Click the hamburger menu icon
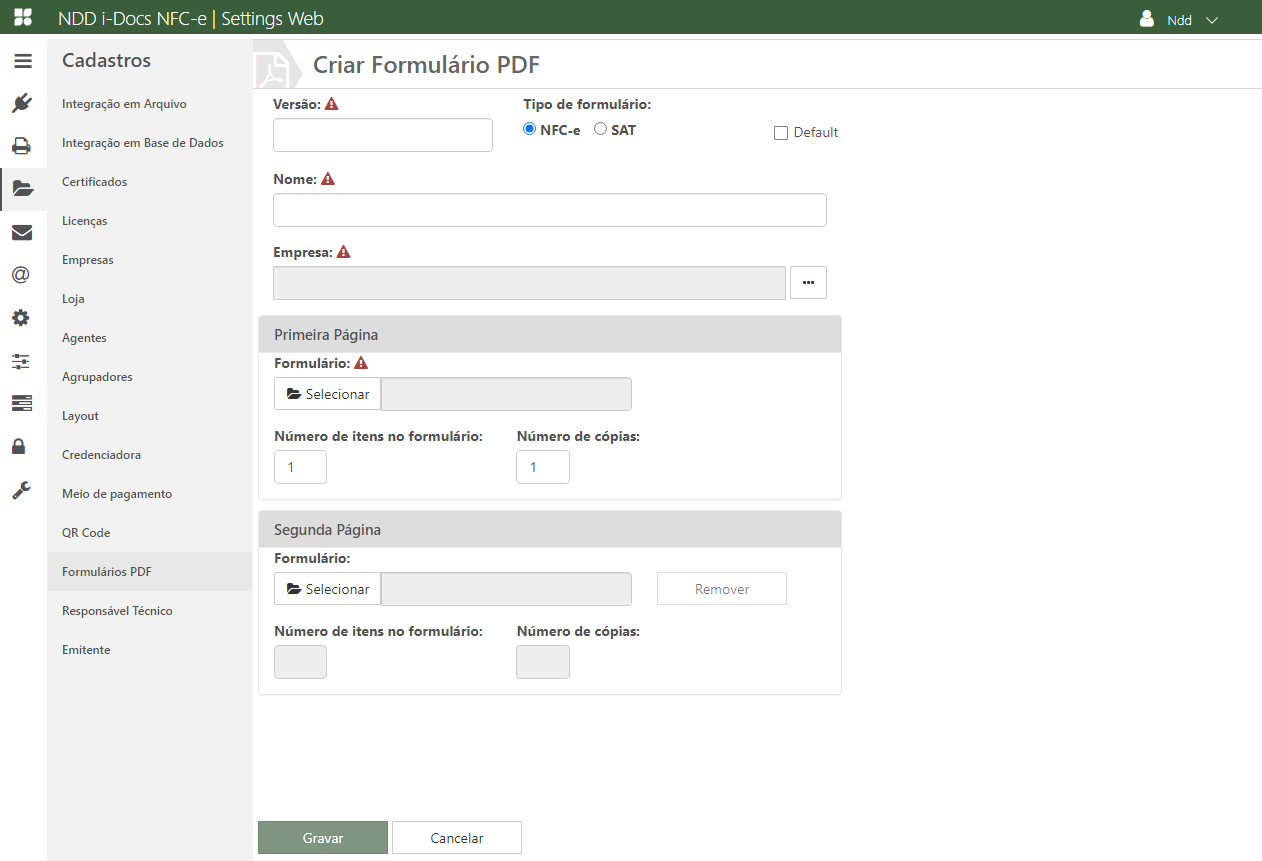Viewport: 1262px width, 861px height. [x=22, y=61]
